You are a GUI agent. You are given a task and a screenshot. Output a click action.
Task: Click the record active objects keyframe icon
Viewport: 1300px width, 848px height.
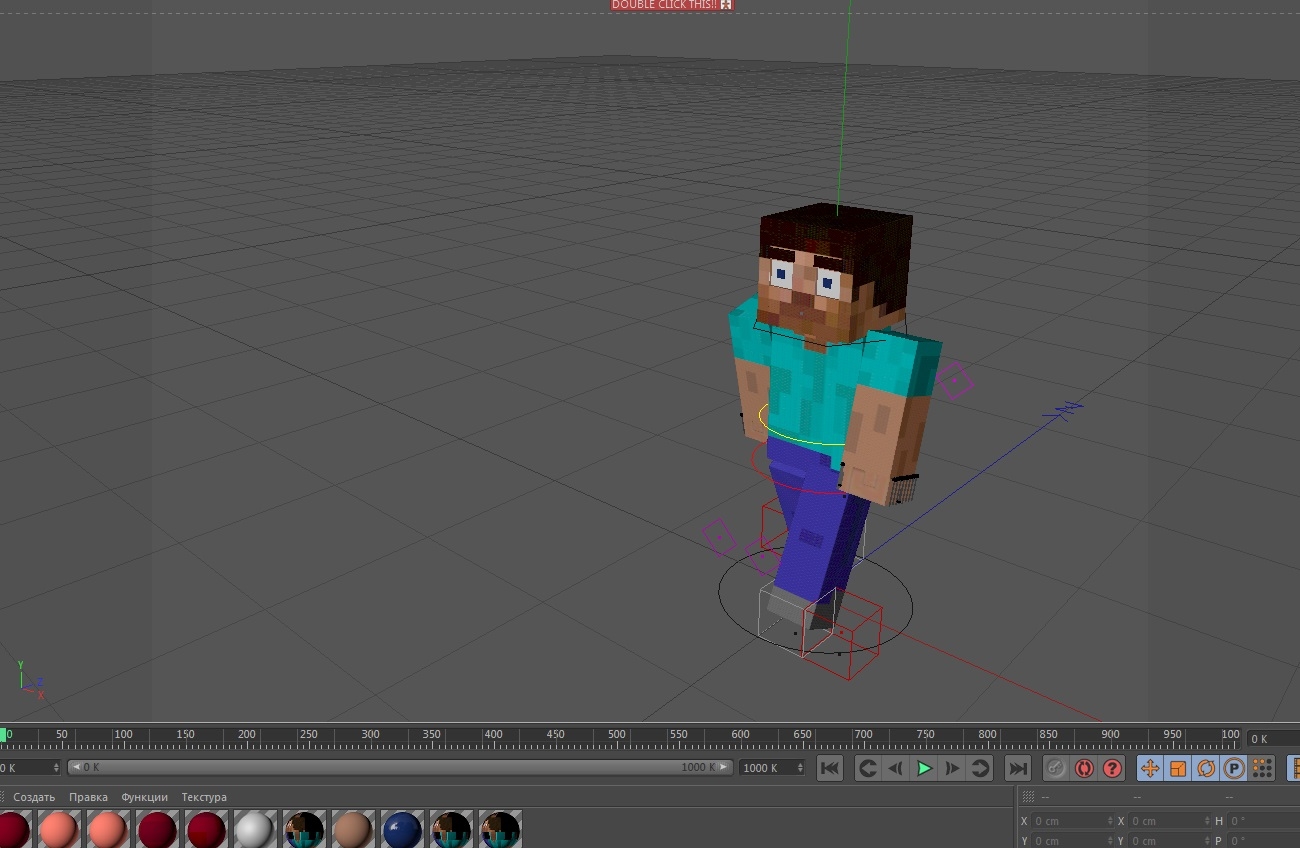pyautogui.click(x=1055, y=768)
